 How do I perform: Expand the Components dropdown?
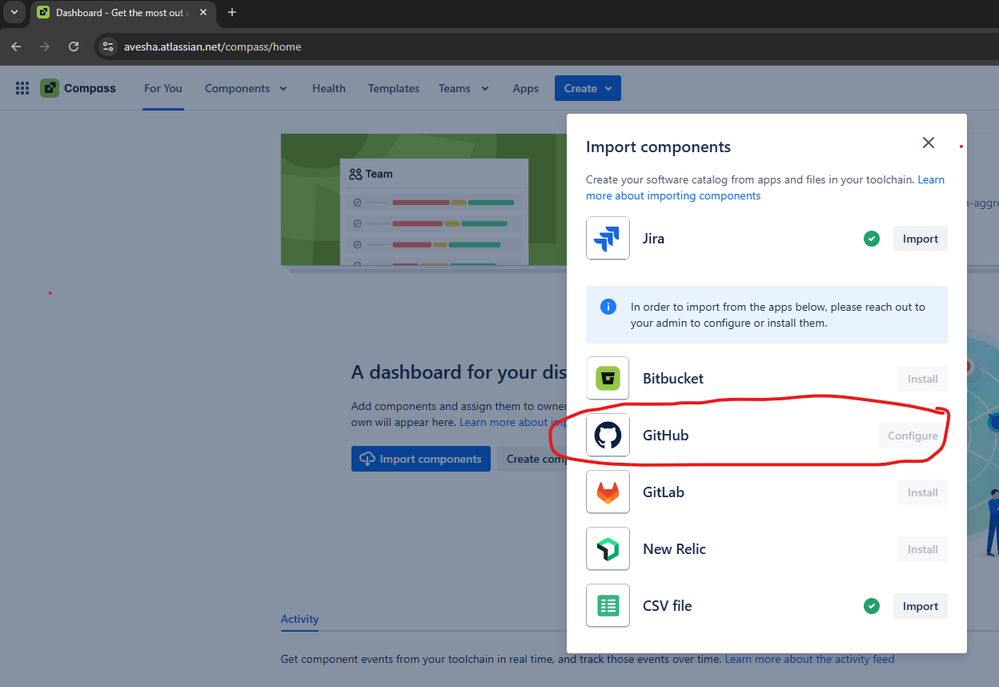[246, 88]
